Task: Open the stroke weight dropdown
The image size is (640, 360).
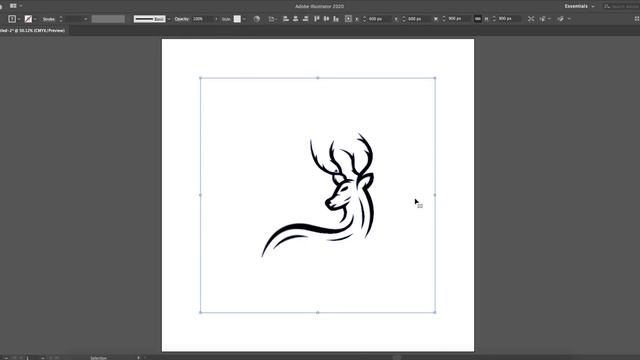Action: 86,19
